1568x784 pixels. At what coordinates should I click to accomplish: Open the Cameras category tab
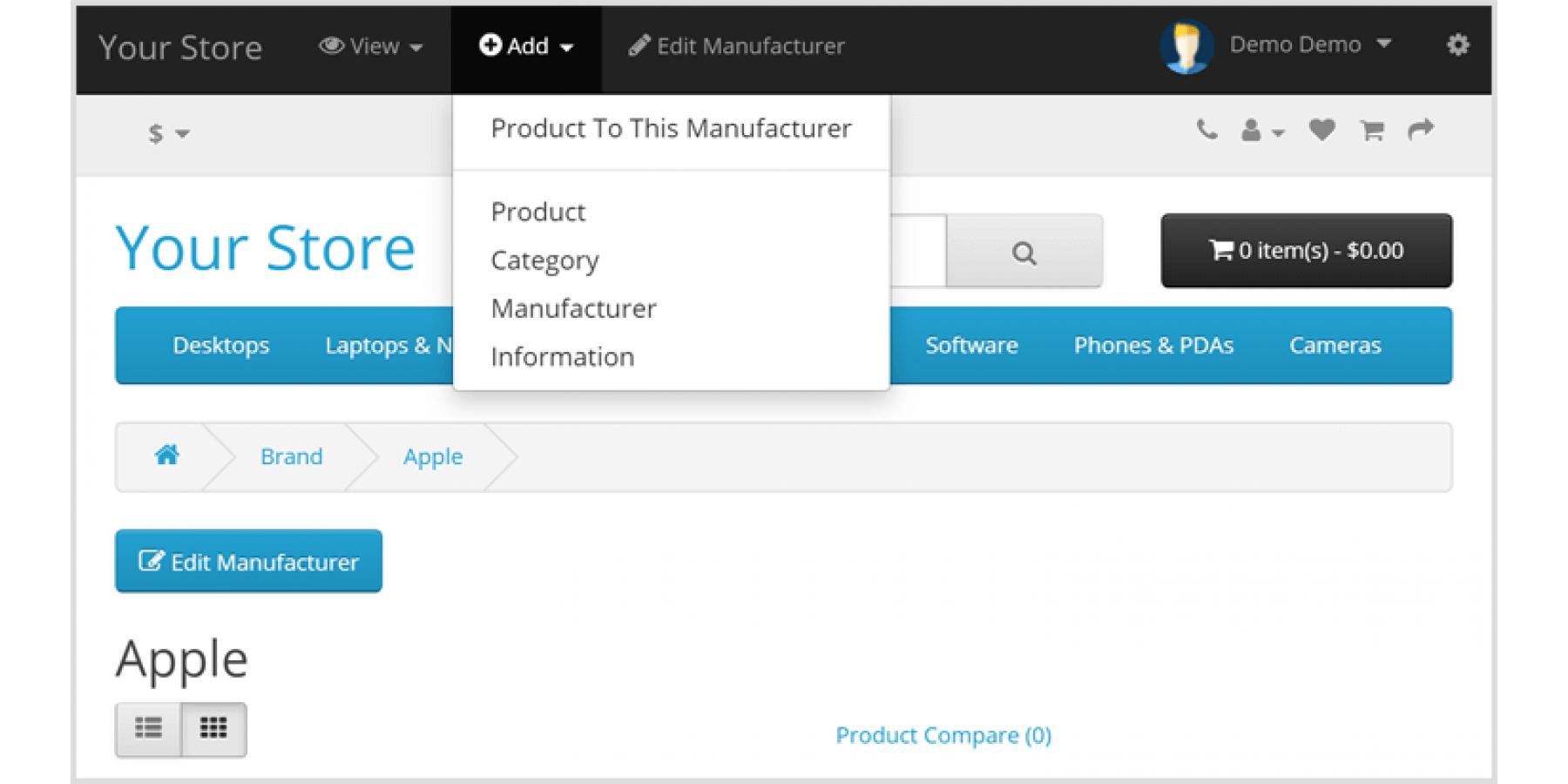tap(1335, 346)
